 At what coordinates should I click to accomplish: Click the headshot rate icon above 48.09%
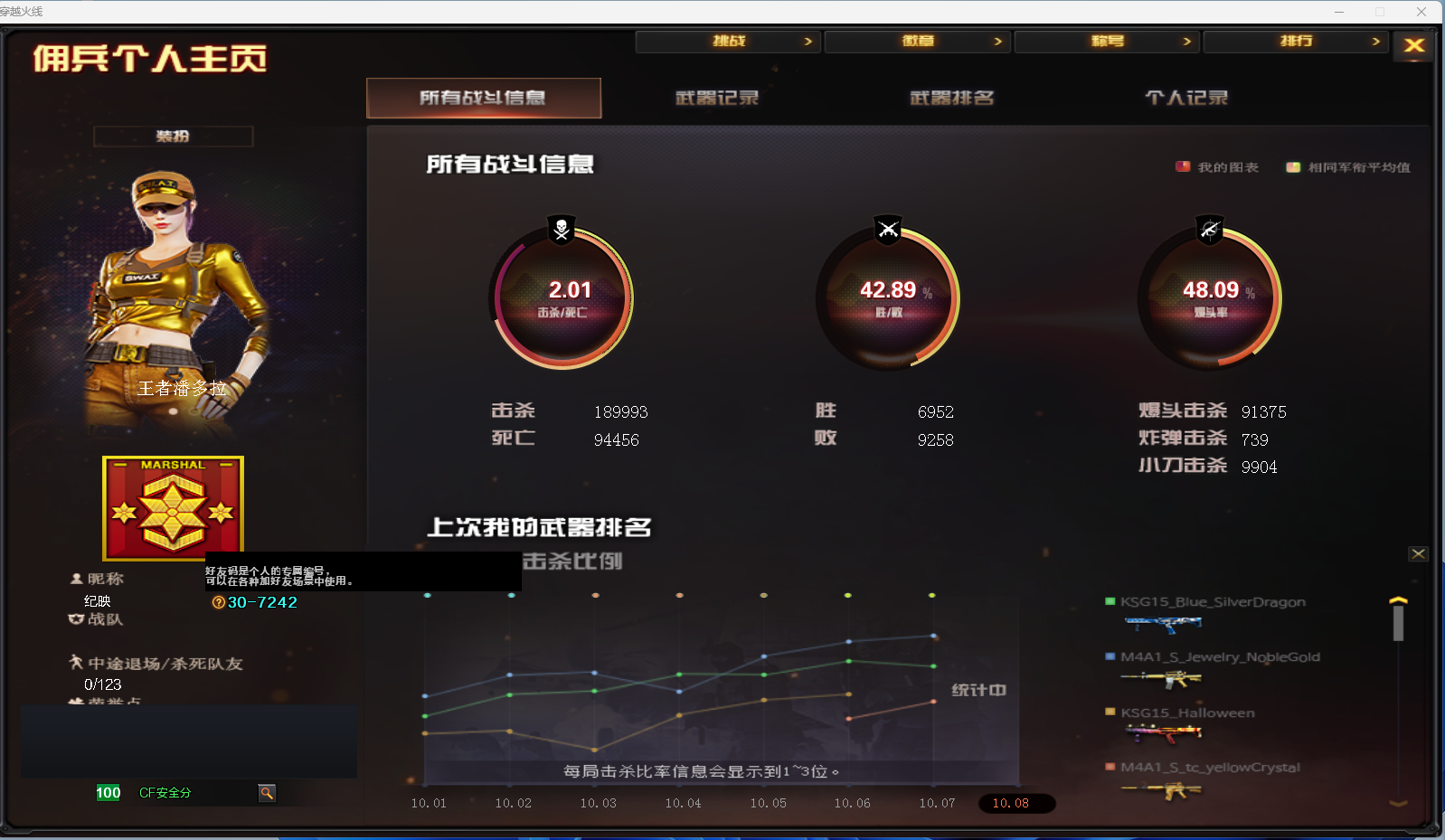click(1209, 230)
